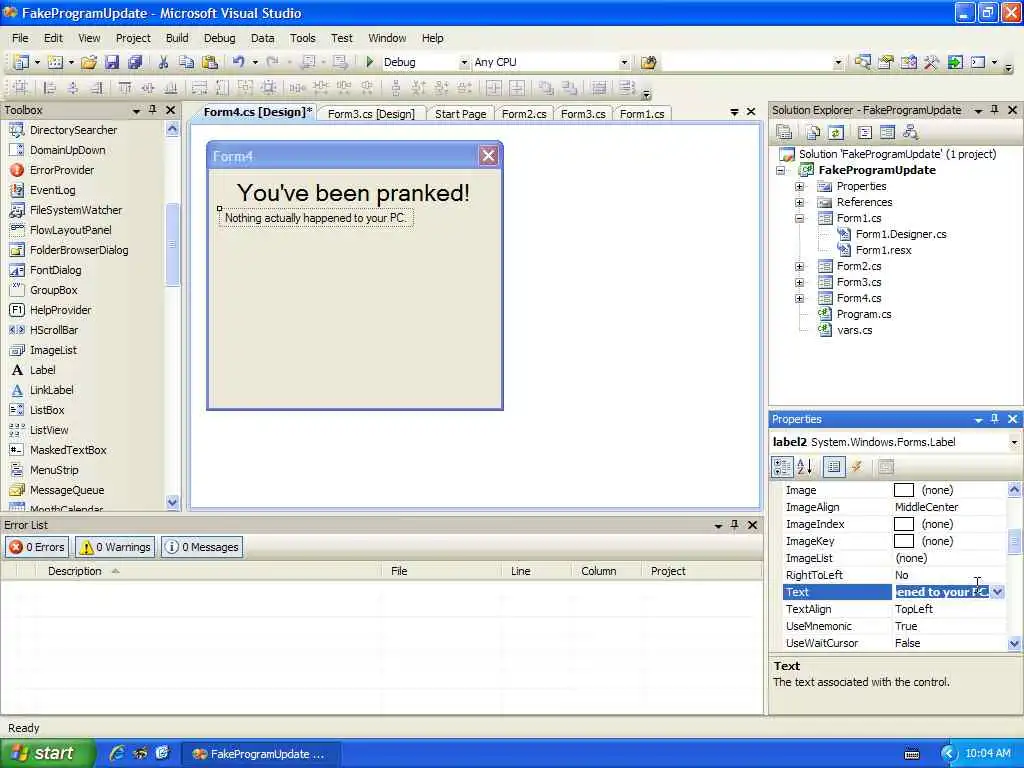Switch to the Start Page tab
Screen dimensions: 1024x768
click(460, 114)
